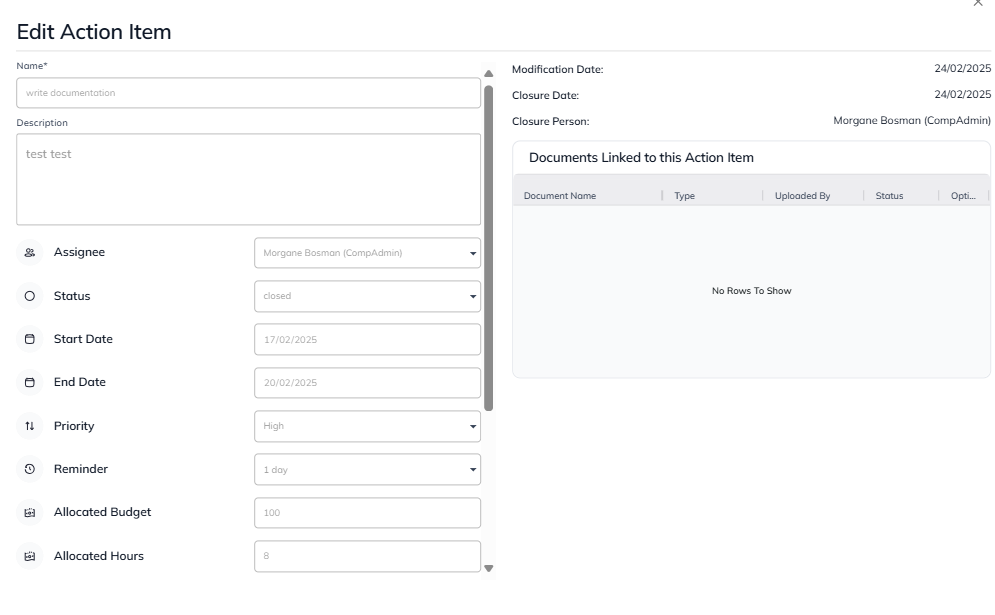The width and height of the screenshot is (995, 615).
Task: Close the Edit Action Item dialog
Action: click(978, 4)
